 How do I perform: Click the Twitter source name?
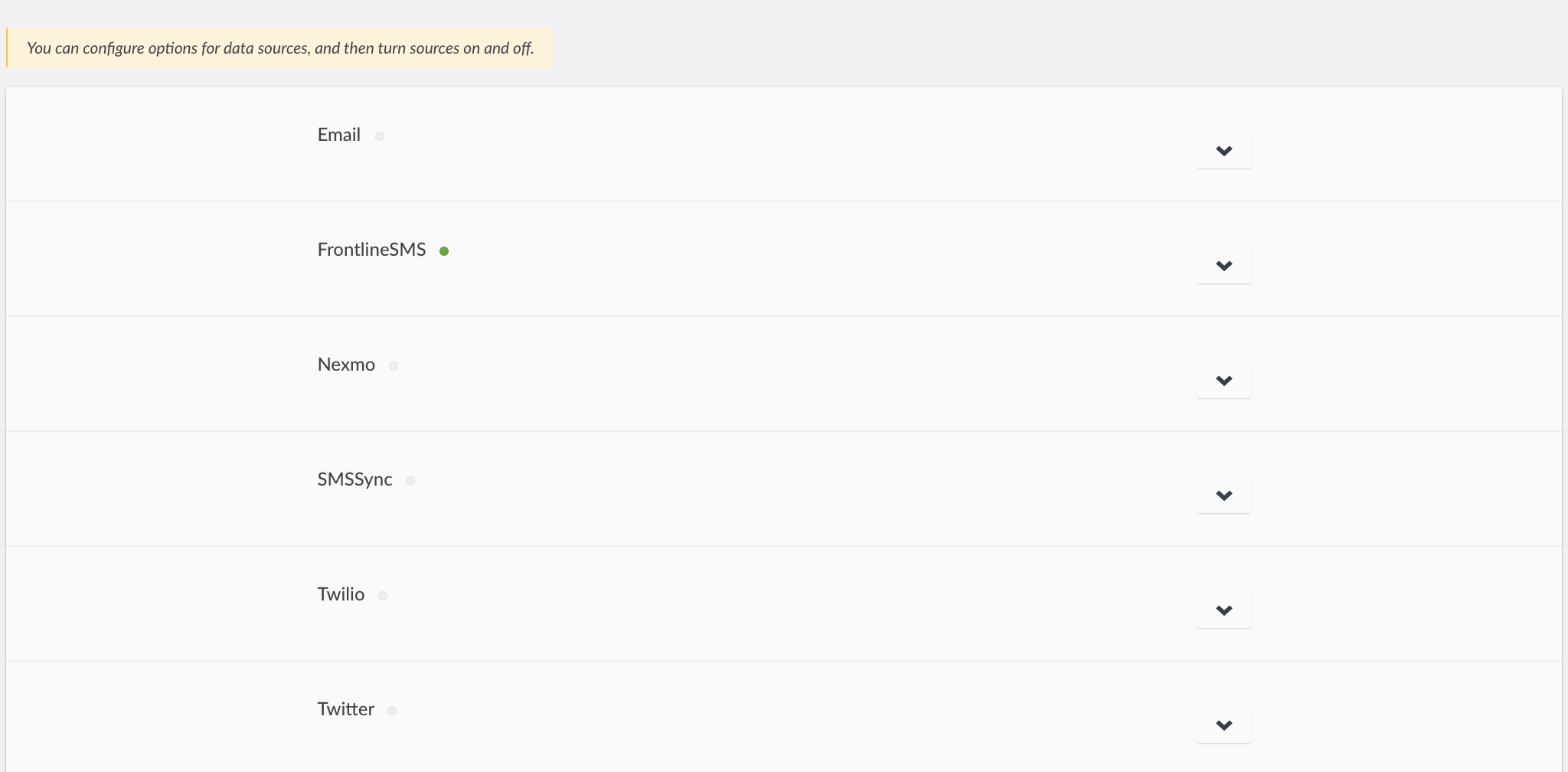(x=346, y=709)
